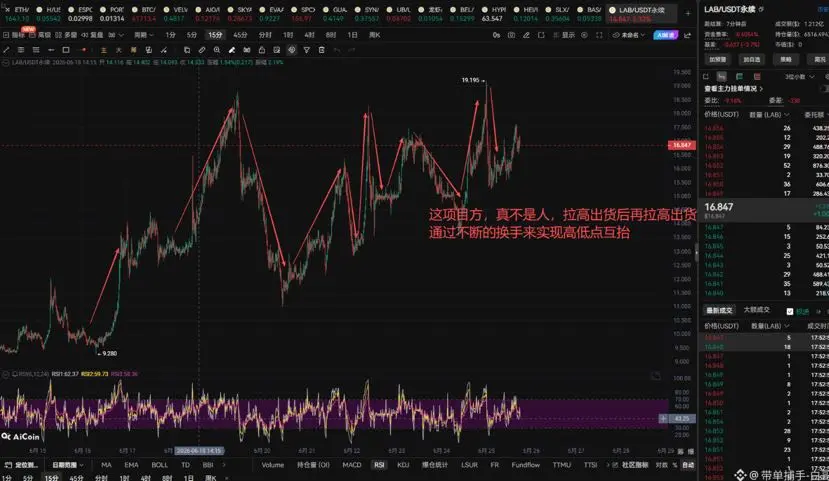The height and width of the screenshot is (481, 829).
Task: Check the box in the trades panel header
Action: pyautogui.click(x=789, y=311)
